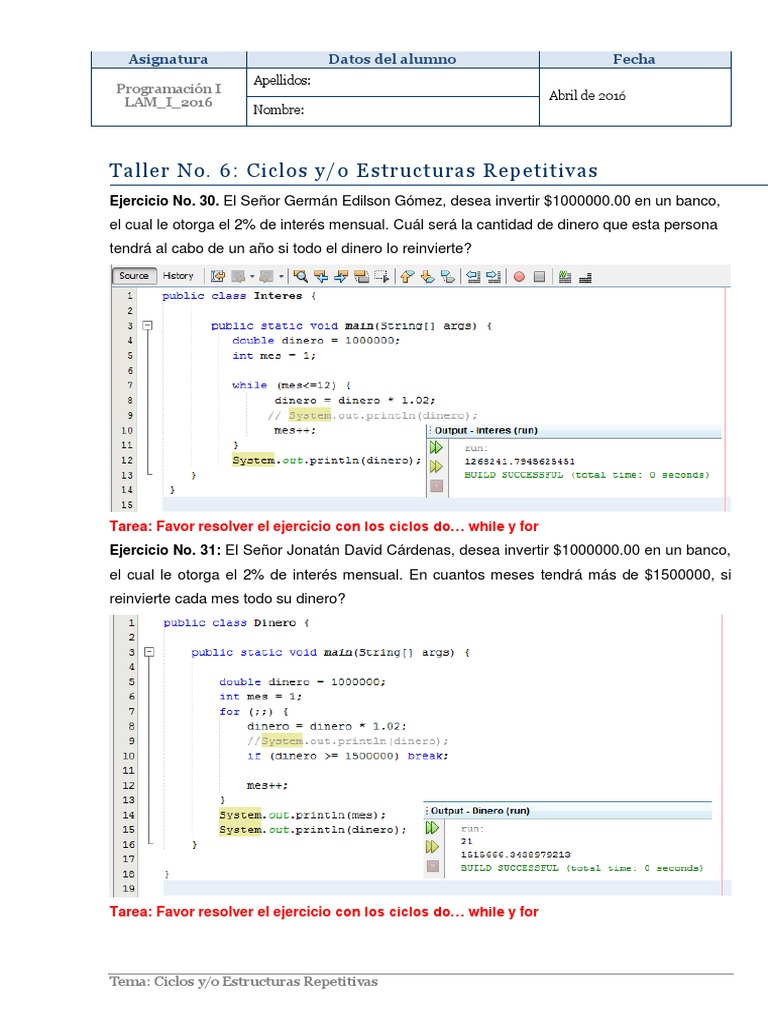Click the 'Taller No. 6' heading
The height and width of the screenshot is (1024, 768).
(353, 170)
